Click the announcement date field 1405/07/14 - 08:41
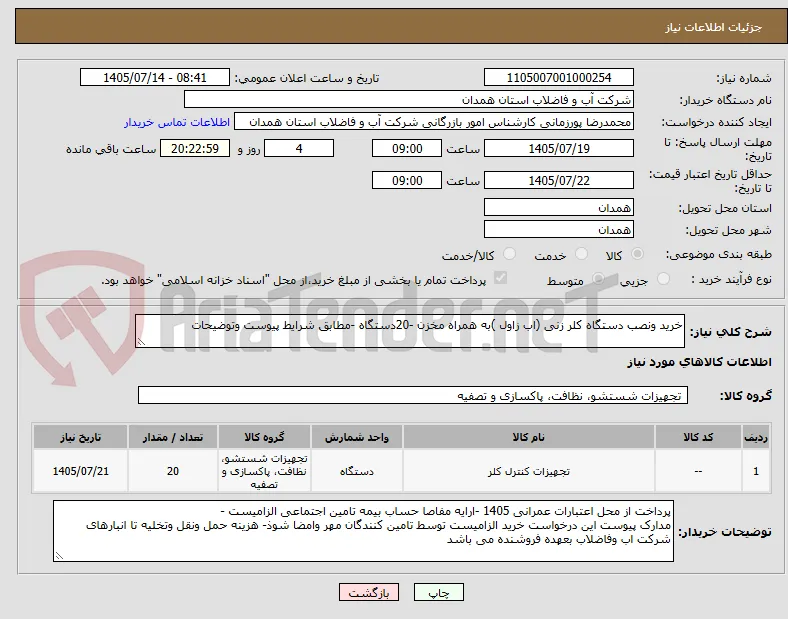 tap(155, 78)
